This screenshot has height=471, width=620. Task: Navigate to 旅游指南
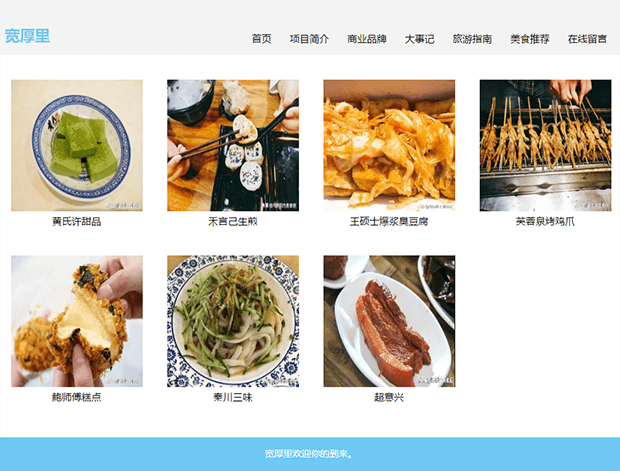click(472, 39)
